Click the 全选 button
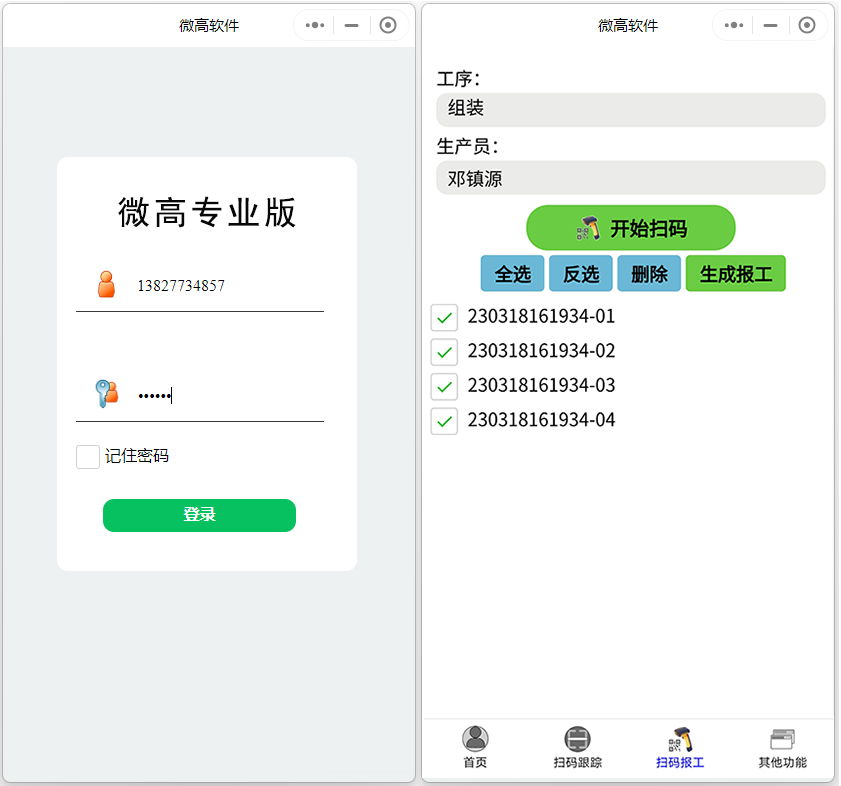This screenshot has width=841, height=786. 513,274
